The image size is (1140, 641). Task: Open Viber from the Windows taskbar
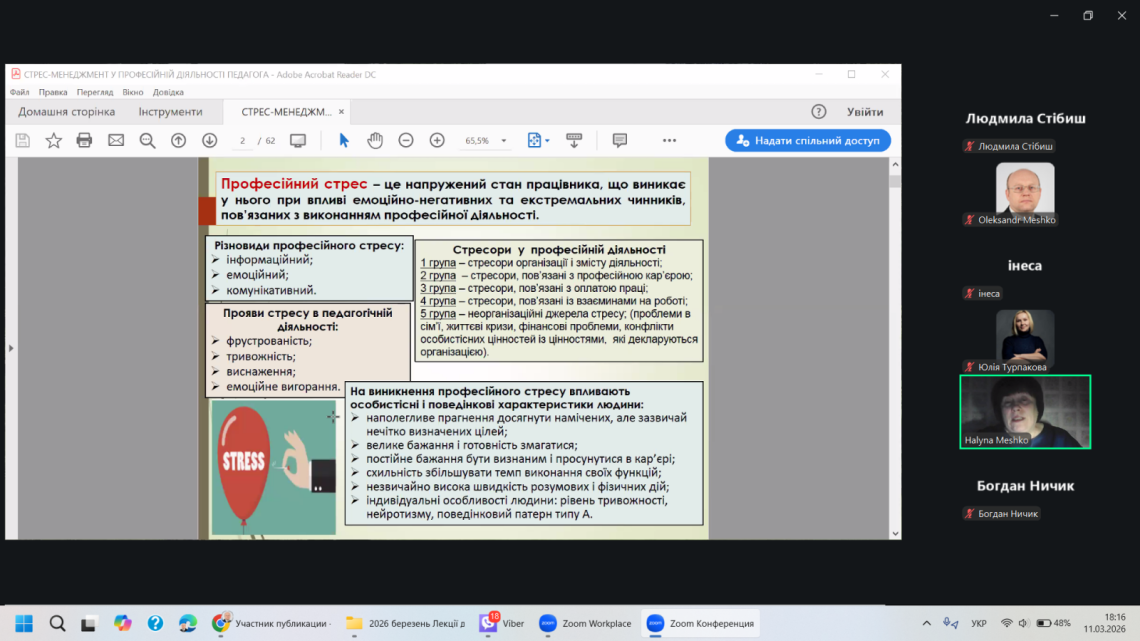click(x=502, y=624)
